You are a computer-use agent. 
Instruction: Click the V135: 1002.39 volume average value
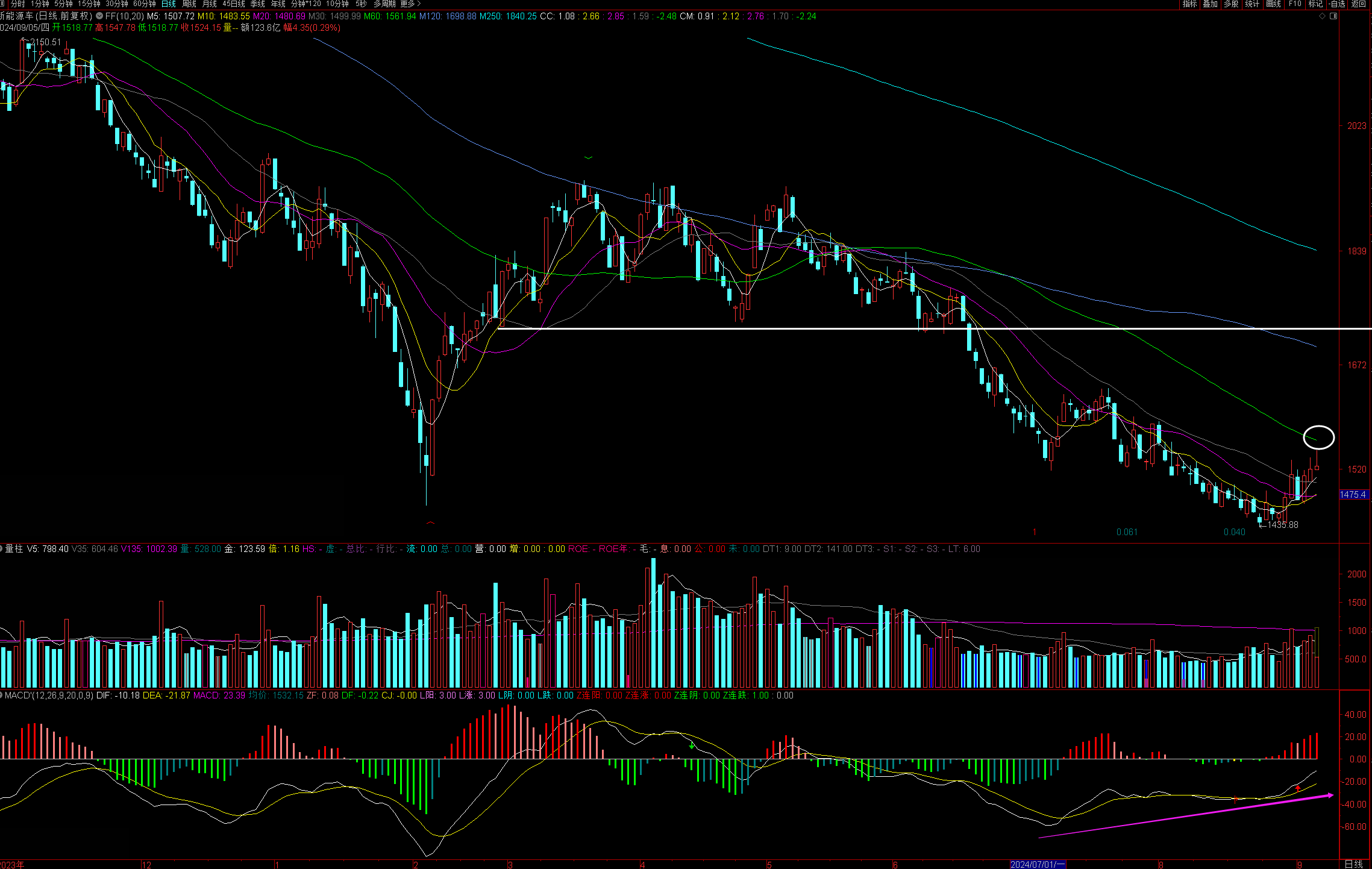pyautogui.click(x=149, y=549)
